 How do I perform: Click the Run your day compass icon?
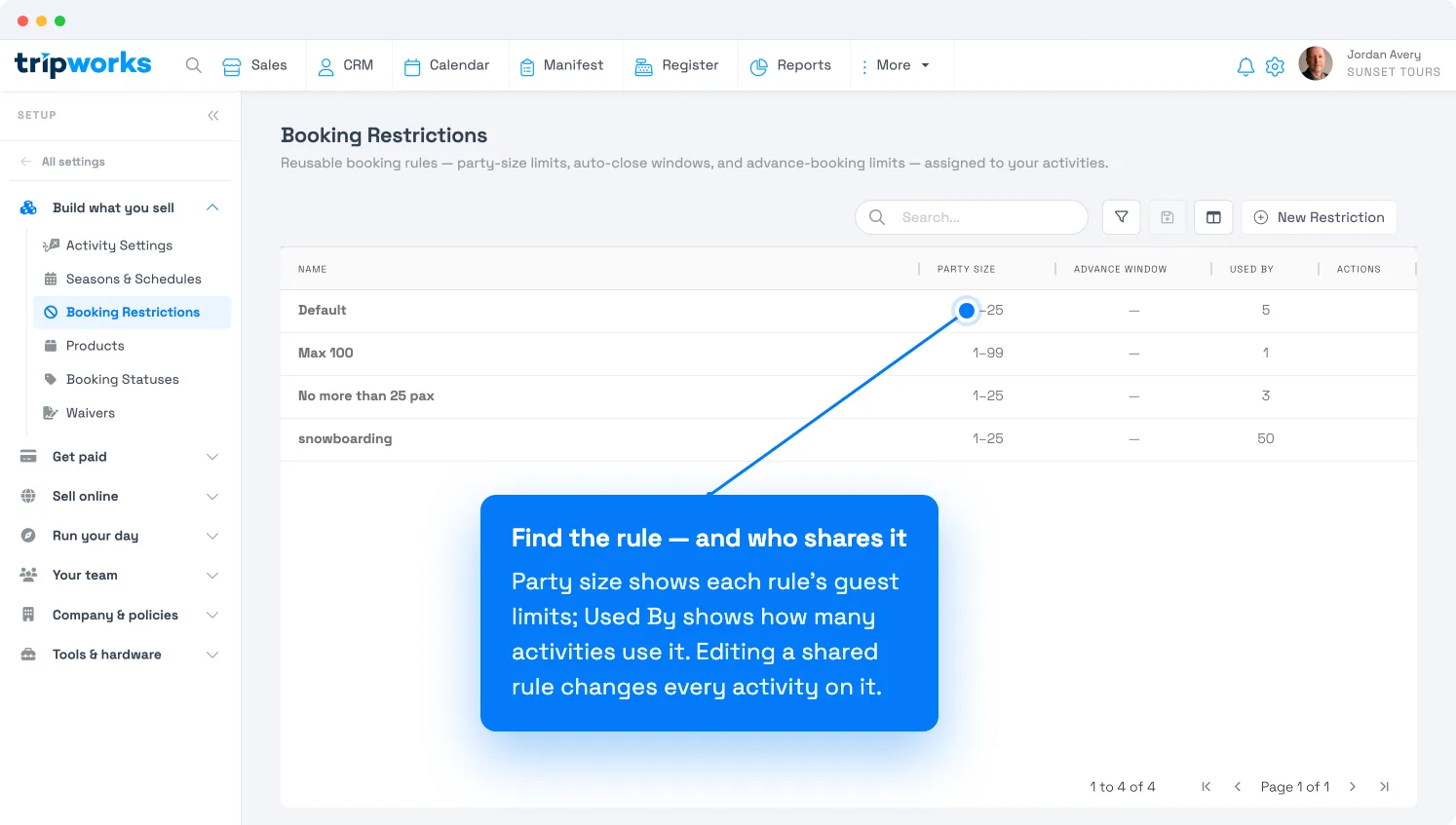tap(28, 536)
